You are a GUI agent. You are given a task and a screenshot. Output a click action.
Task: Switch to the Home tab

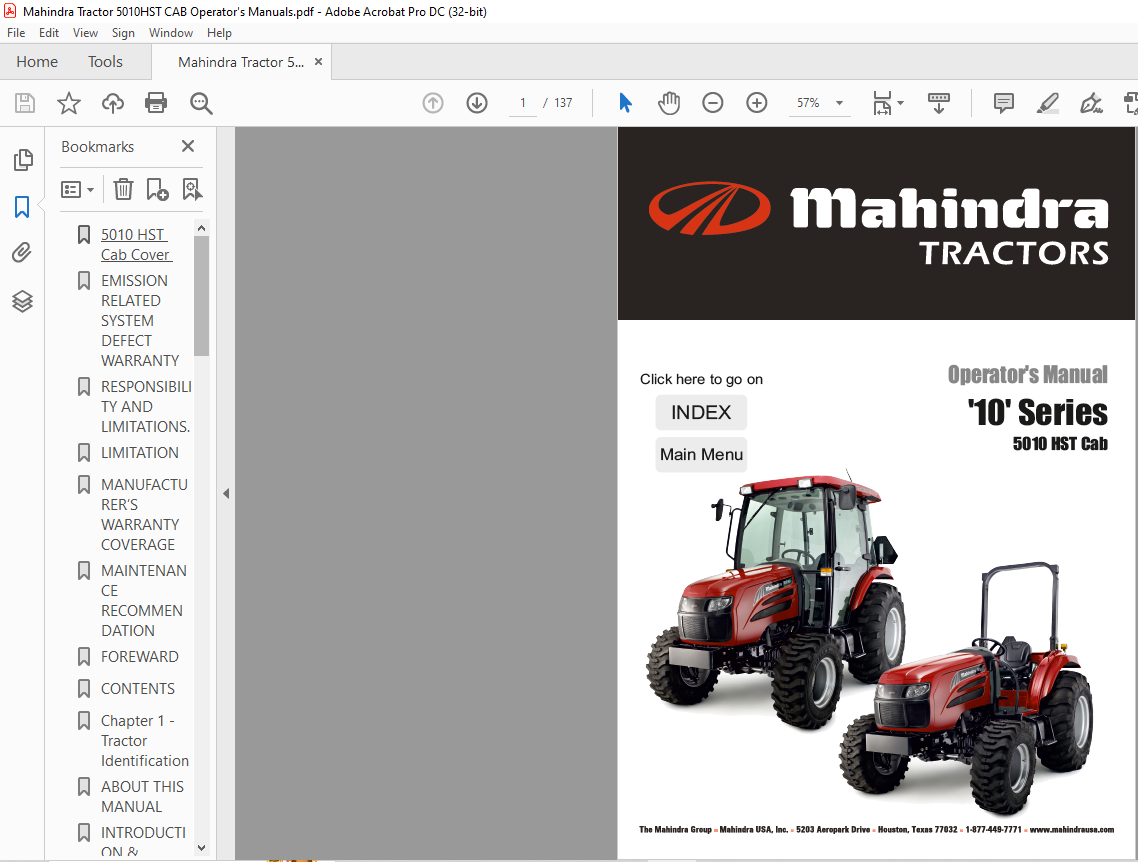click(x=37, y=62)
